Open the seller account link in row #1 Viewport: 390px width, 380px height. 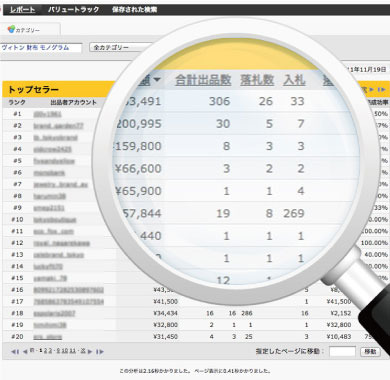[47, 114]
